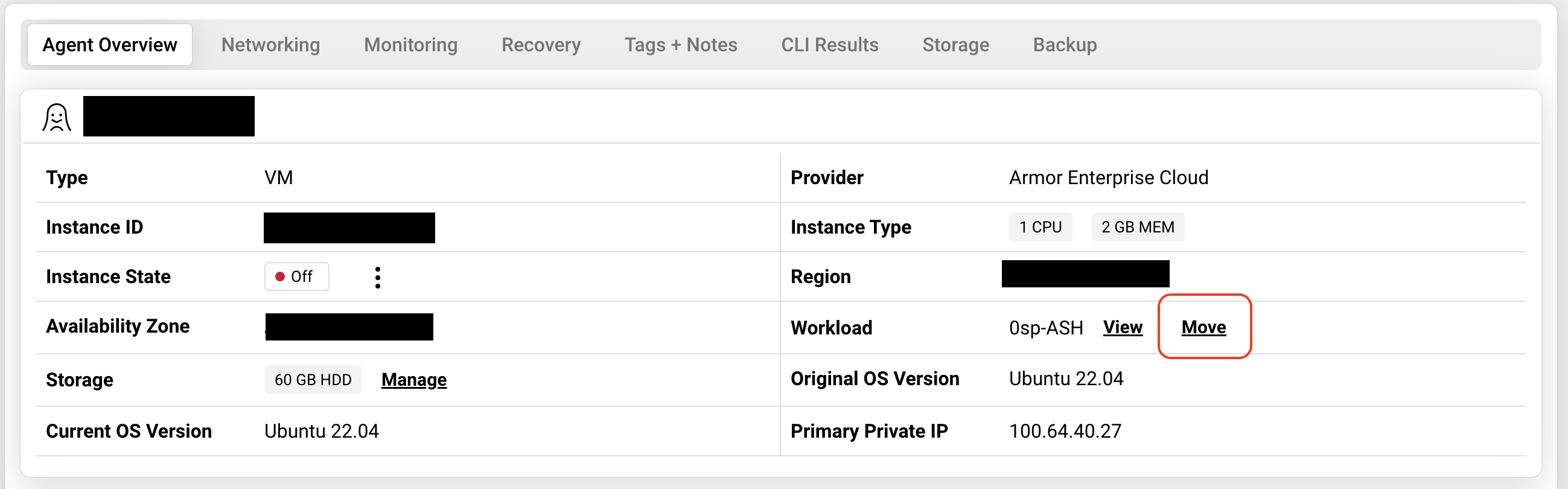Select the Agent Overview tab

pyautogui.click(x=110, y=45)
